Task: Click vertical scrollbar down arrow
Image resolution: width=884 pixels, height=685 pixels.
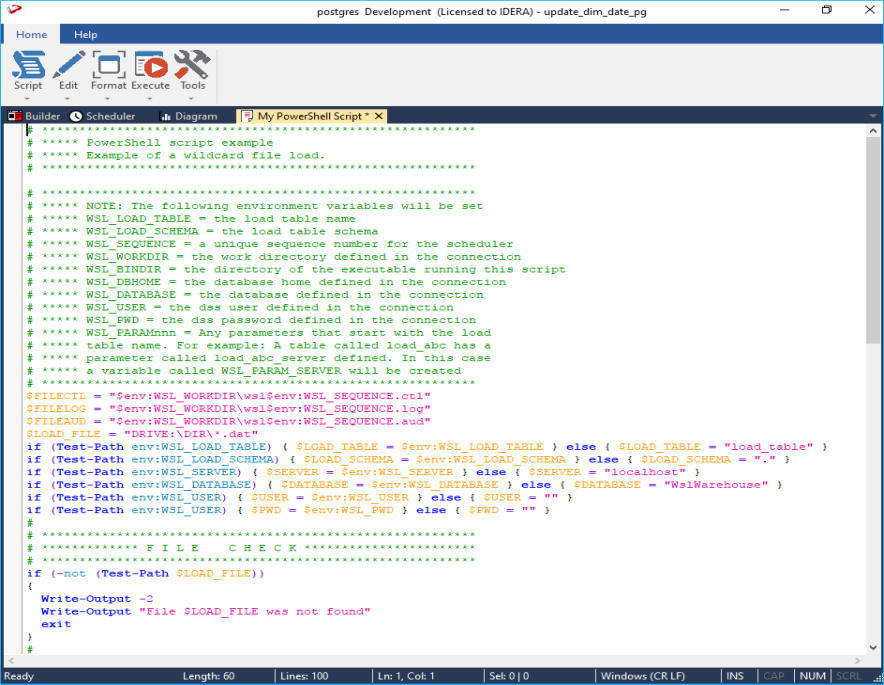Action: click(873, 648)
